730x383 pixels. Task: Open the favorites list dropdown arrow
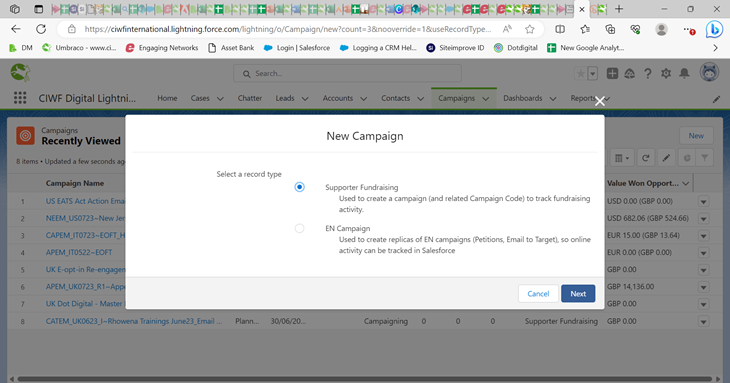point(593,74)
